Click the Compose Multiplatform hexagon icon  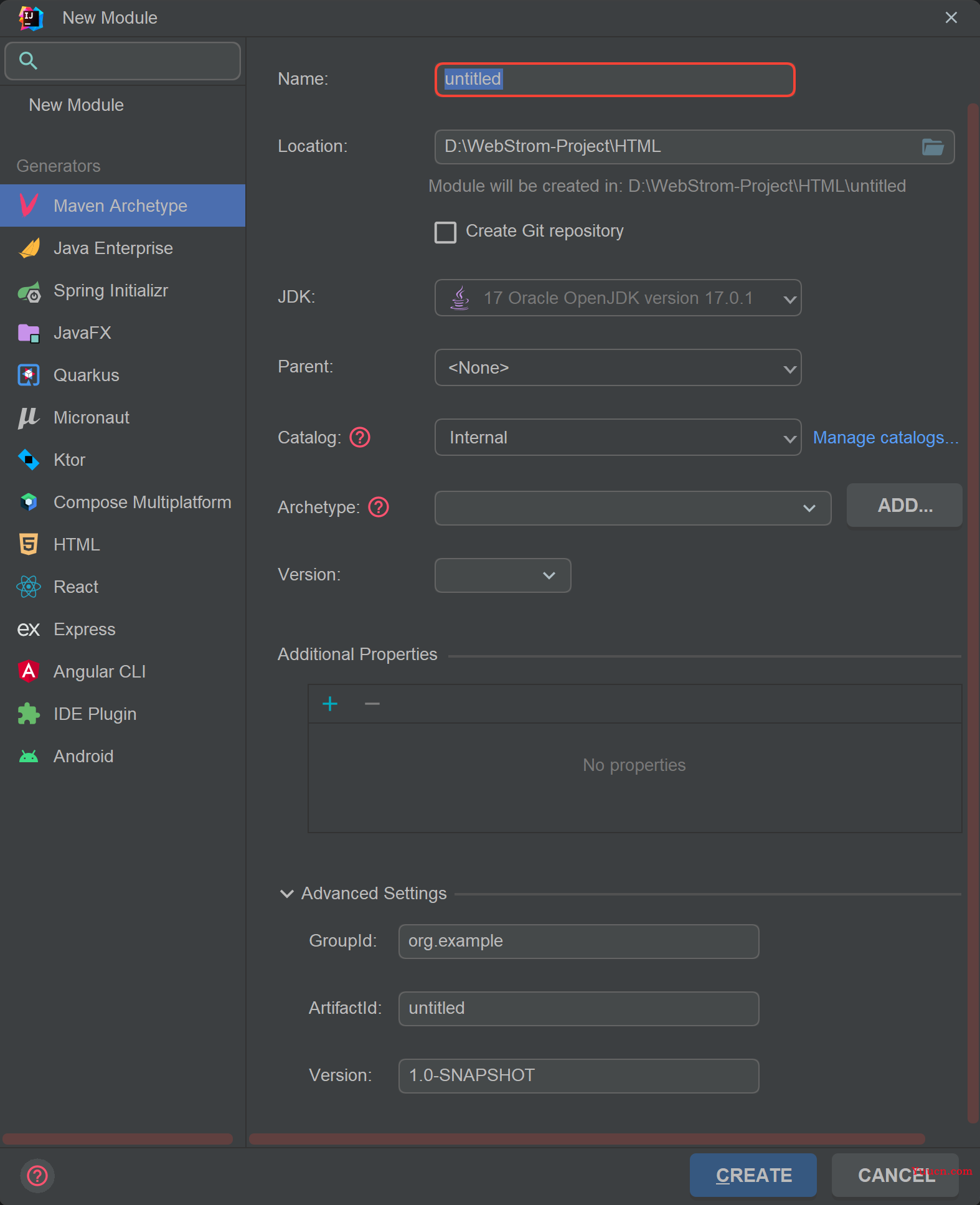pyautogui.click(x=29, y=503)
